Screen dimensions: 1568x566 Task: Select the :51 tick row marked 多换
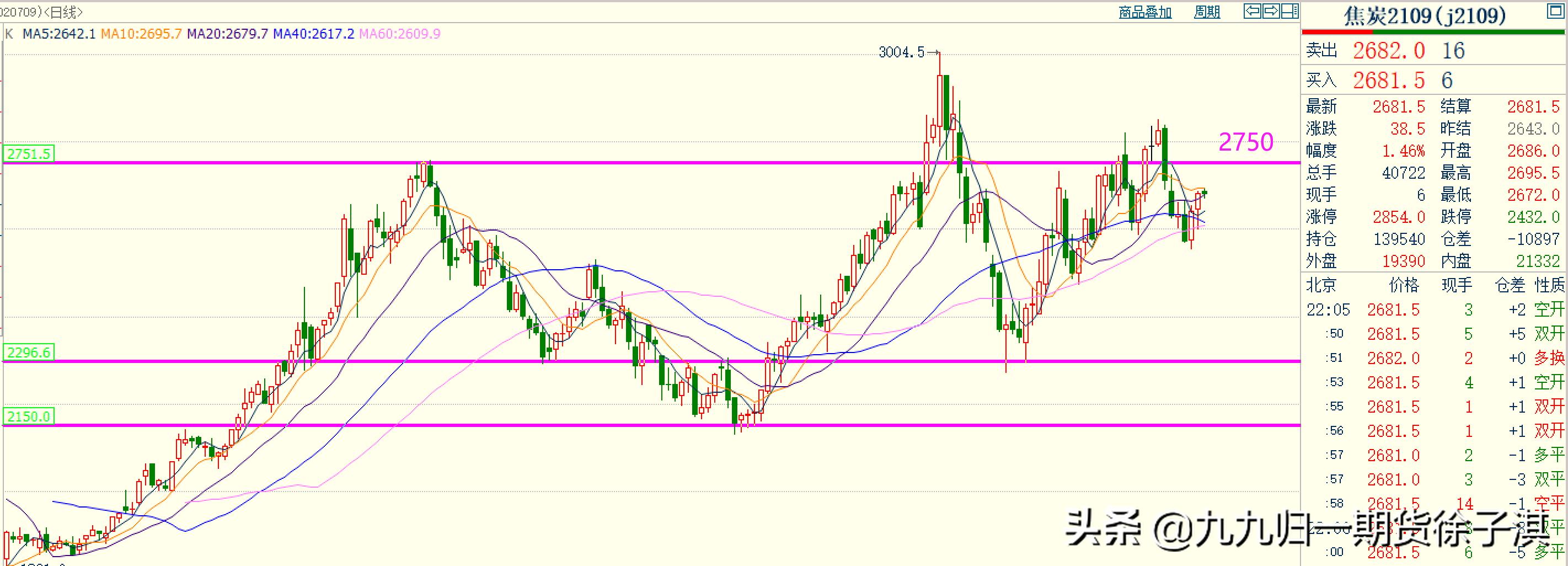tap(1434, 358)
